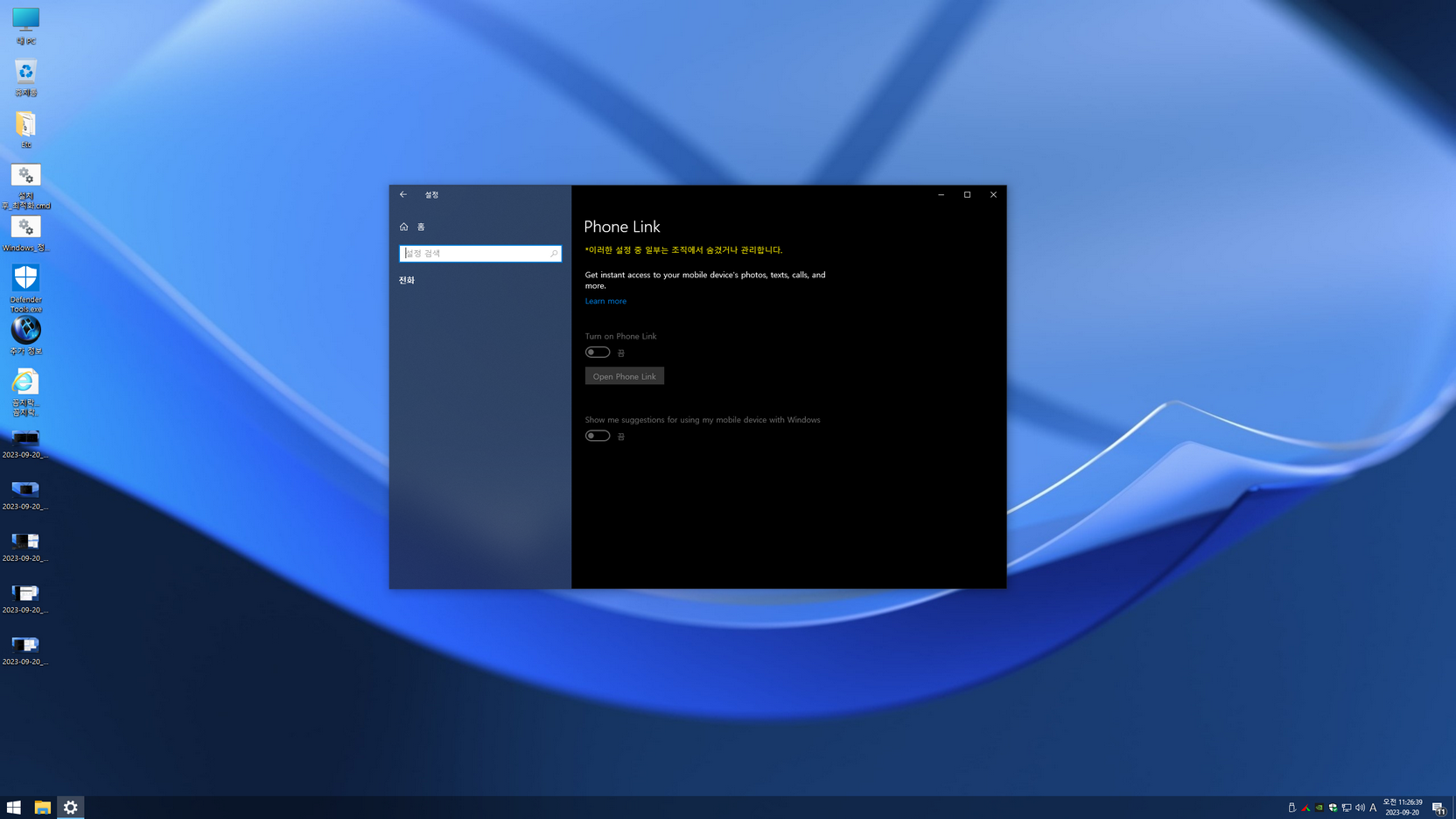This screenshot has height=819, width=1456.
Task: Click the 설정 title in the window header
Action: coord(431,194)
